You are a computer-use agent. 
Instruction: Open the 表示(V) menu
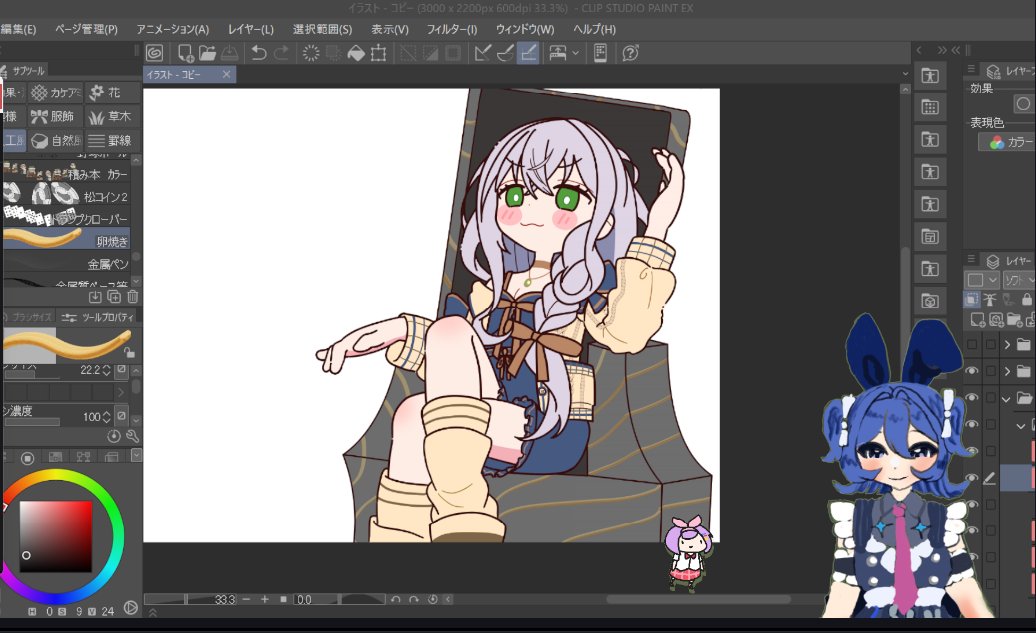coord(389,29)
